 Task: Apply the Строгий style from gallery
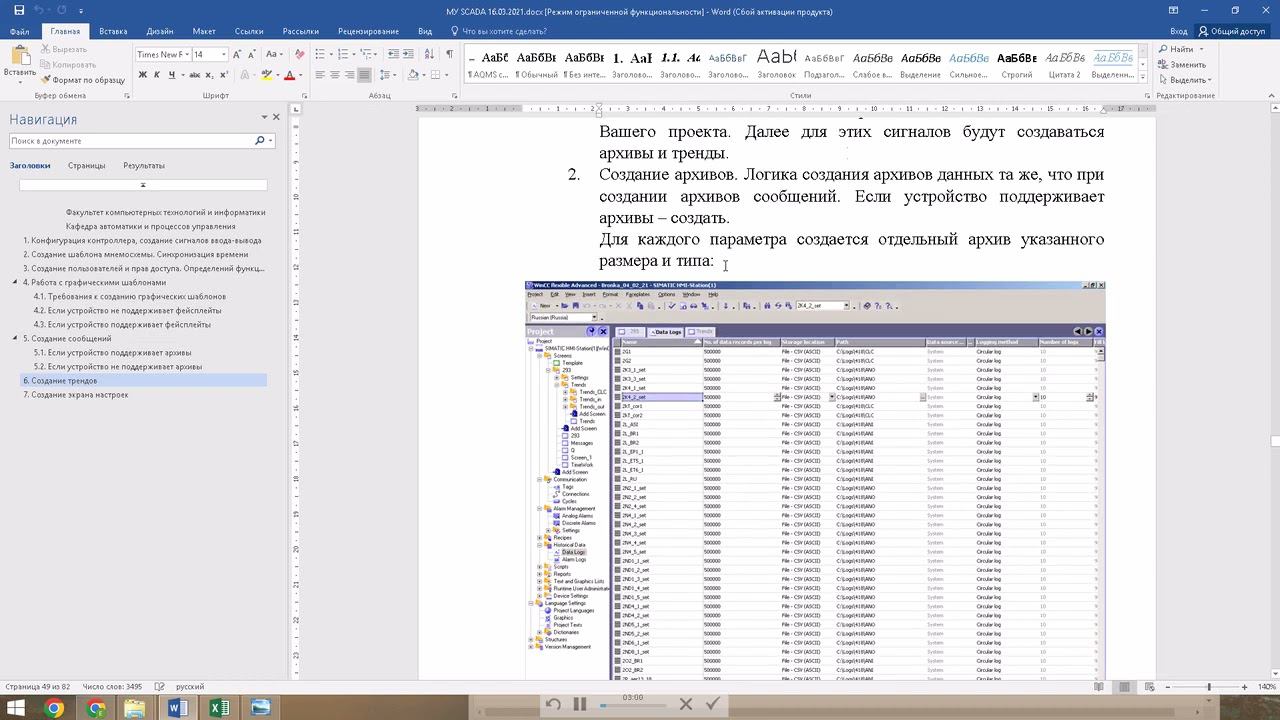1017,63
